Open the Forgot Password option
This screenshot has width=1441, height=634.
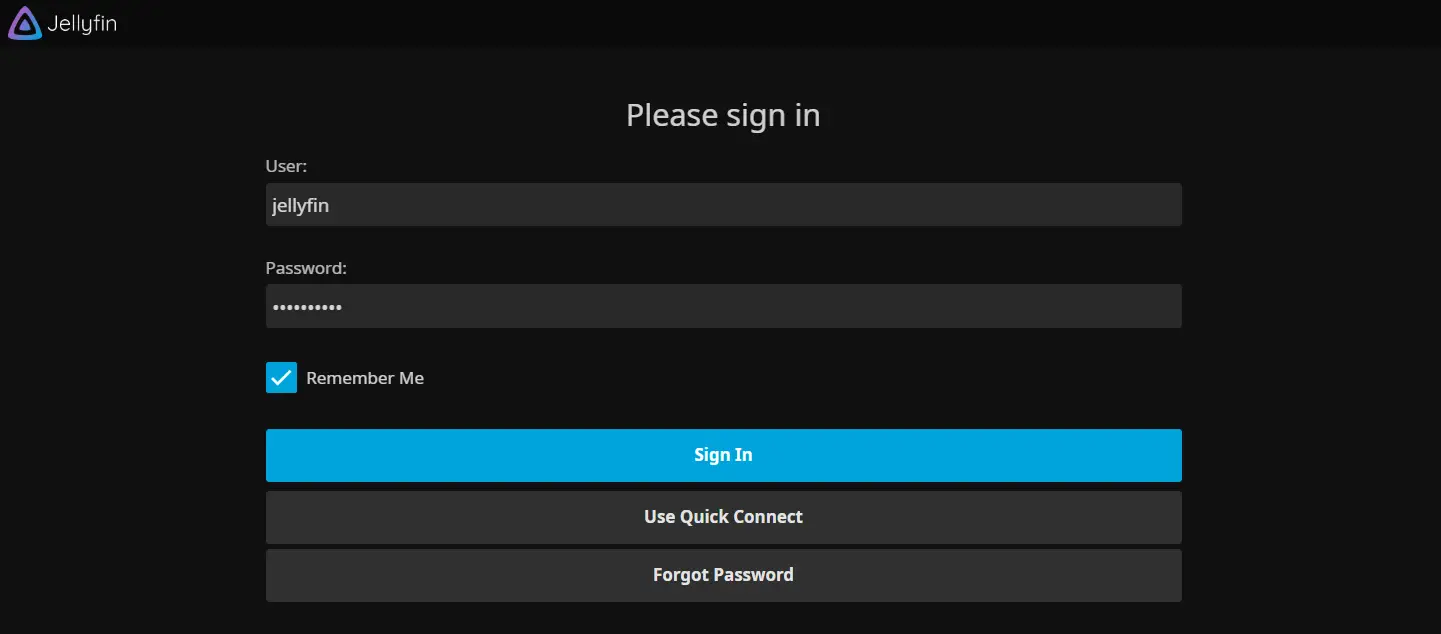click(x=723, y=575)
